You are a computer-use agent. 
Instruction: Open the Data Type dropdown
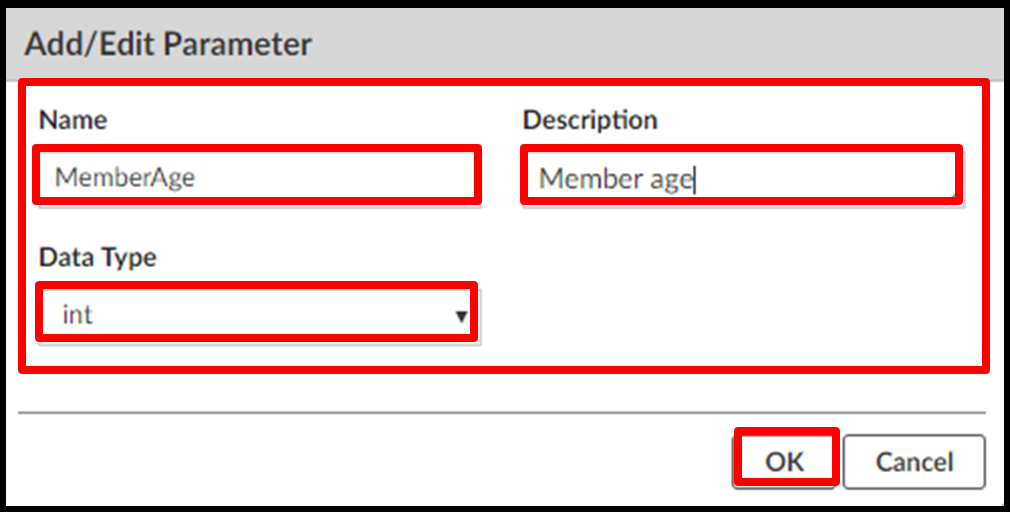click(256, 315)
